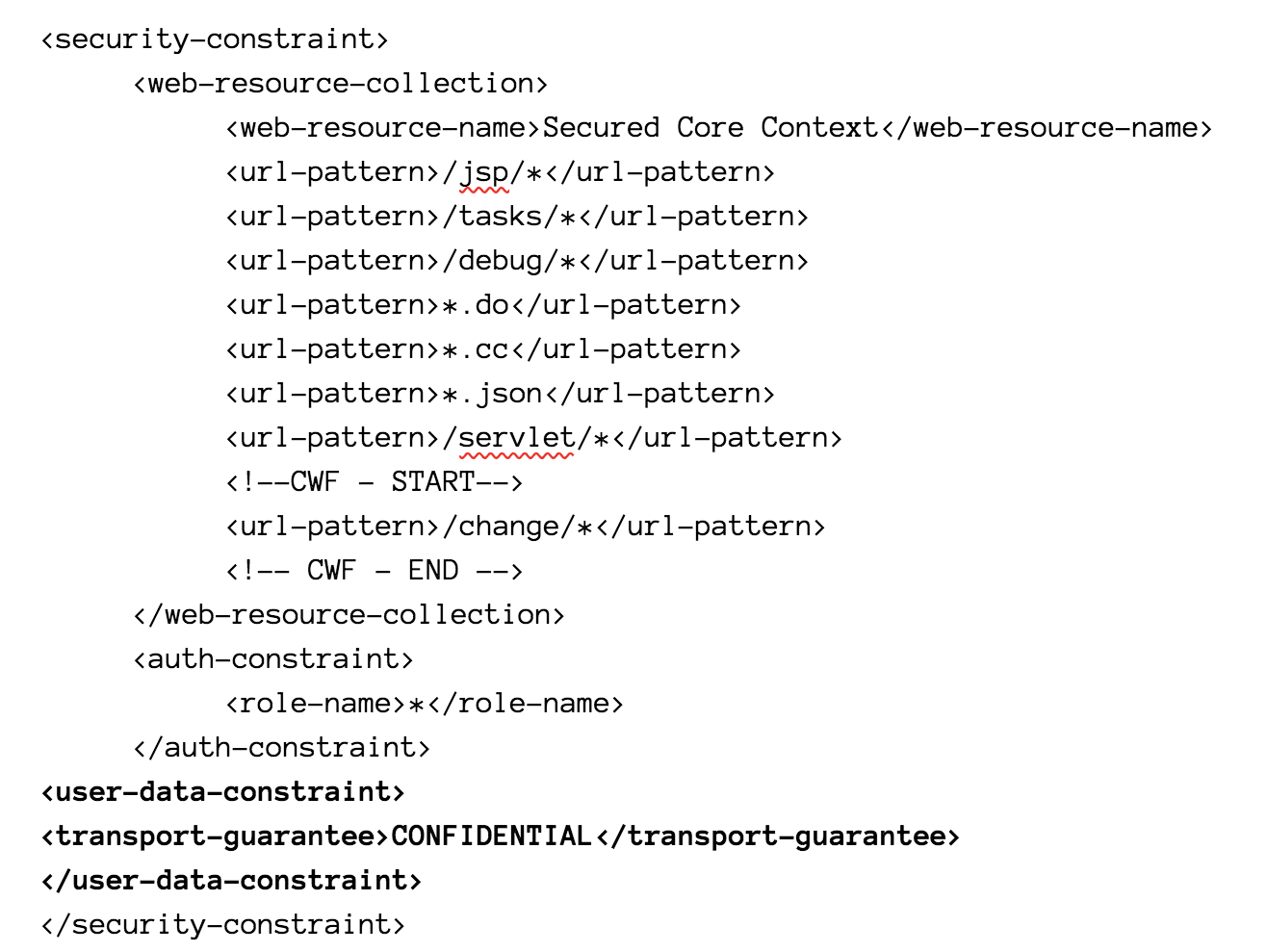Click the 'CWF - START' comment line

tap(374, 482)
